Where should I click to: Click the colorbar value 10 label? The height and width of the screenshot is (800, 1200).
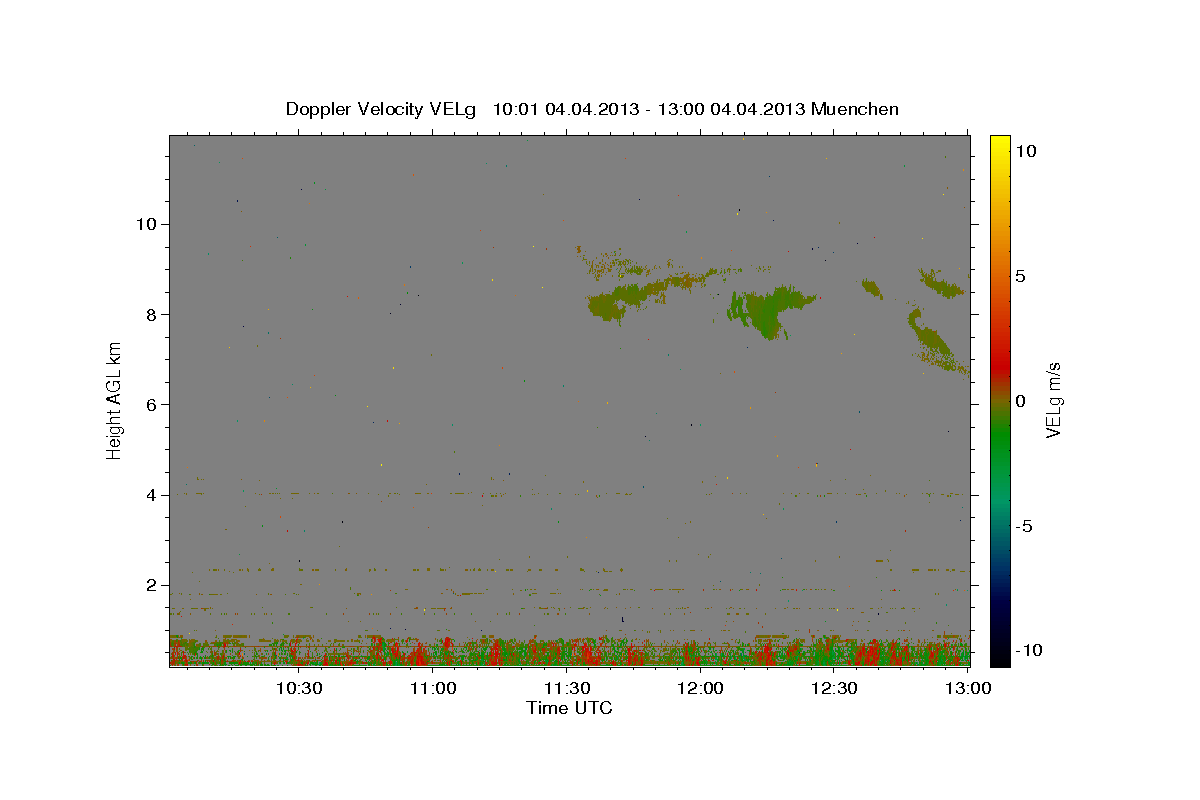[x=1026, y=151]
